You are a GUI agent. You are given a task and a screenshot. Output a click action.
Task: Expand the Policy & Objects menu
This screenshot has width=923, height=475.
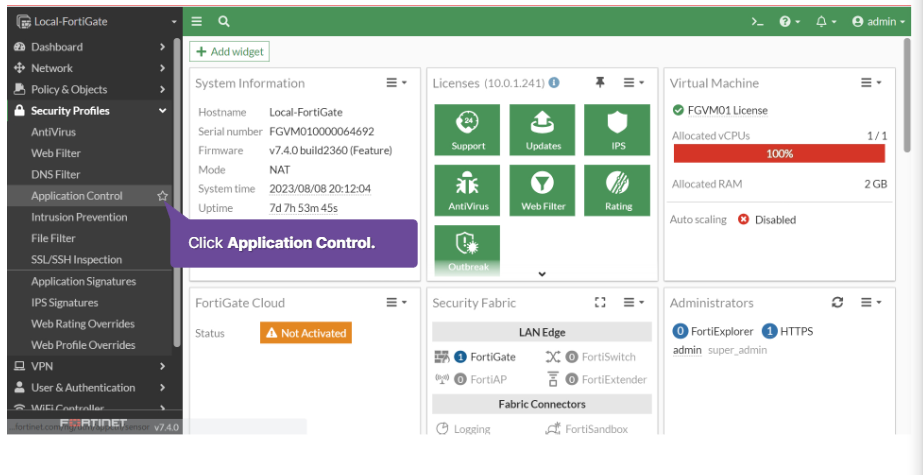pos(90,89)
